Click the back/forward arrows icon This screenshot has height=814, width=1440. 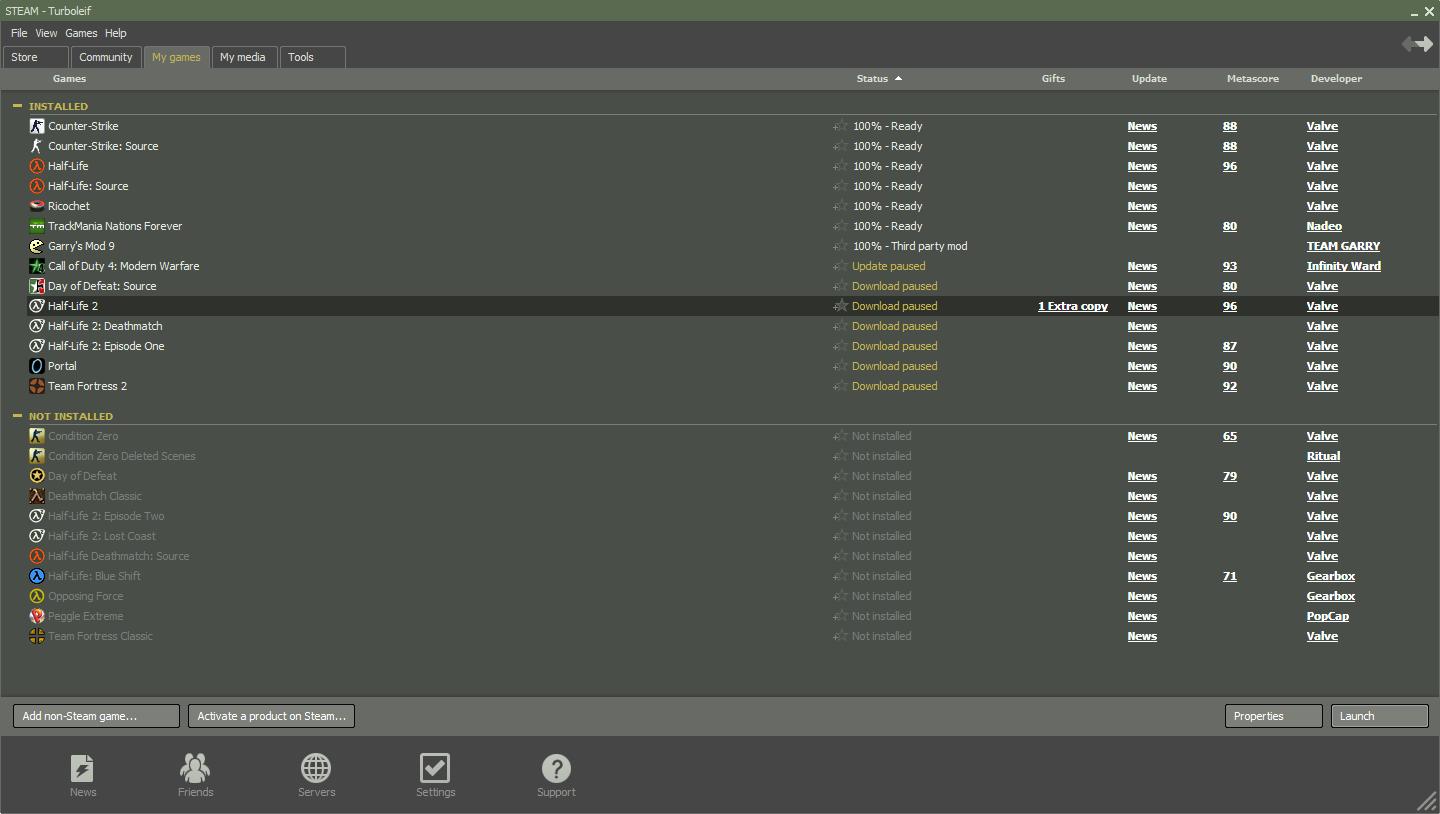(1417, 44)
